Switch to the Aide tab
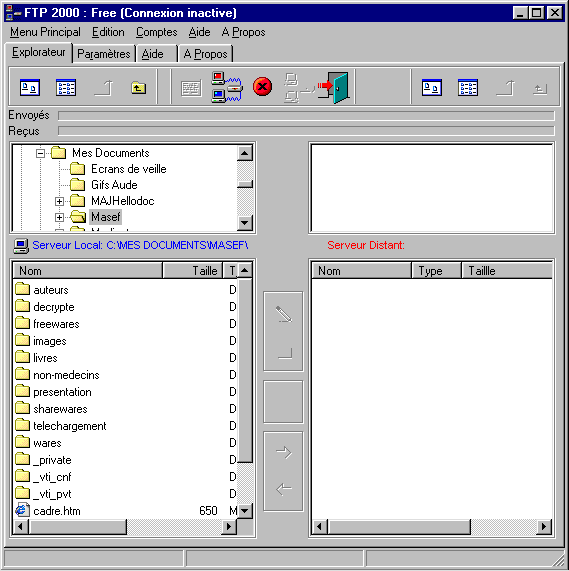Viewport: 569px width, 571px height. [x=156, y=54]
